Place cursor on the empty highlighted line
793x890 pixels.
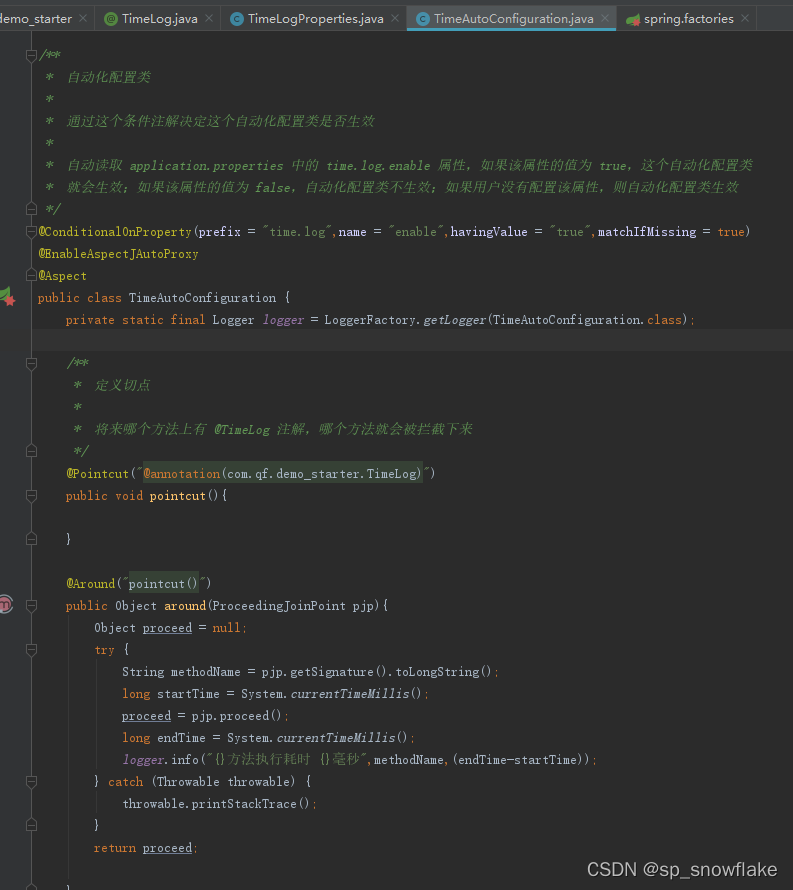pyautogui.click(x=412, y=340)
